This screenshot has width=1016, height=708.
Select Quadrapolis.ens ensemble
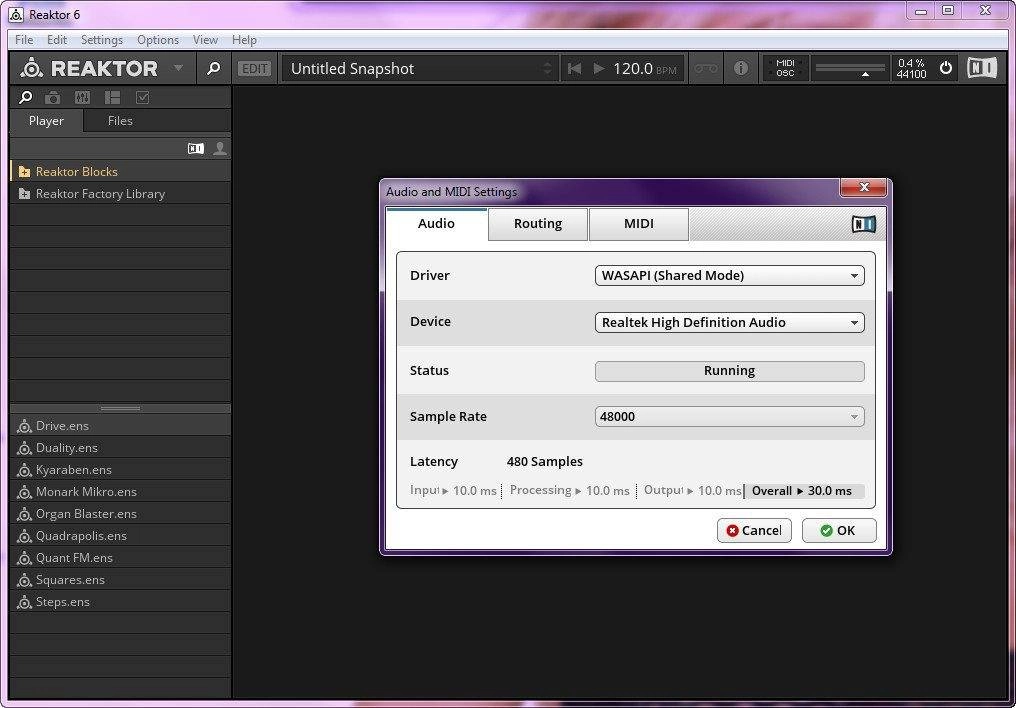121,536
